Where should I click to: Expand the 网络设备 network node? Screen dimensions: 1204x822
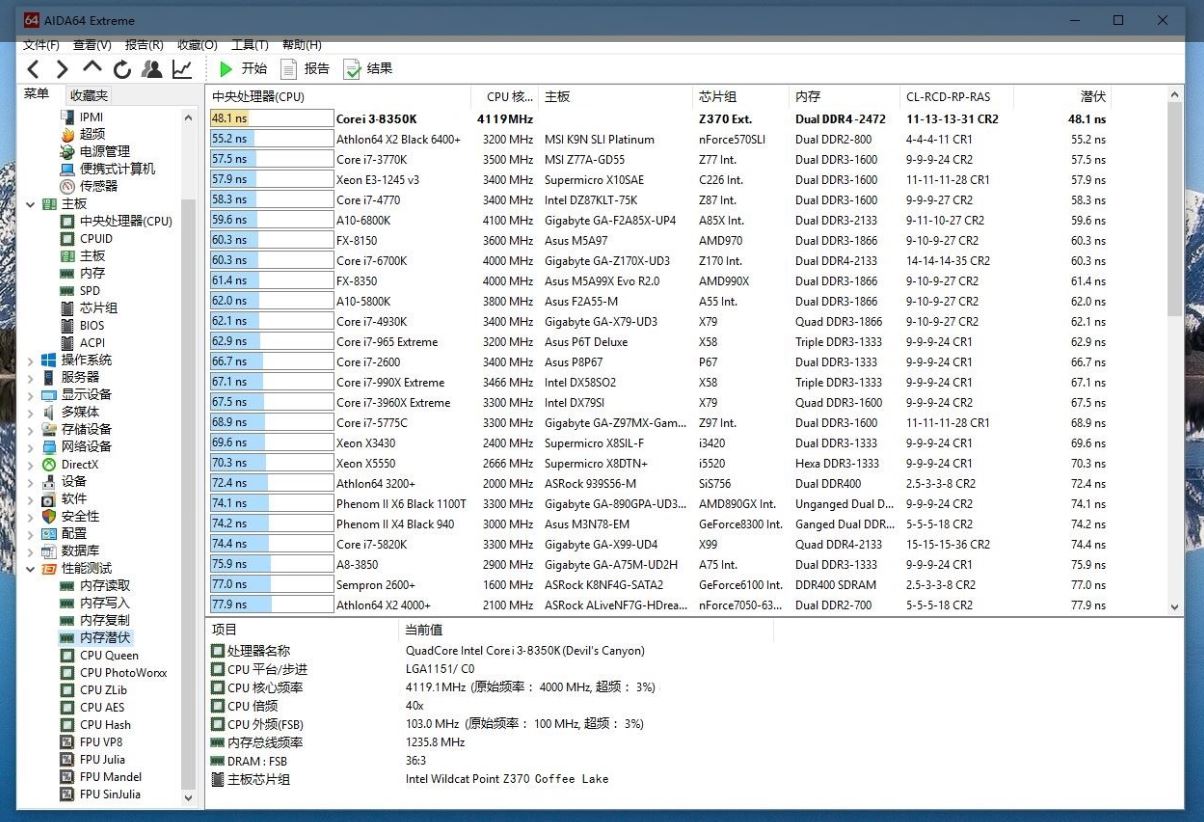(x=30, y=447)
